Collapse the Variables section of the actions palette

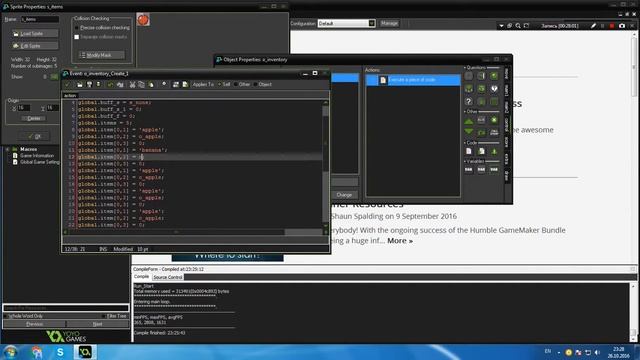464,161
